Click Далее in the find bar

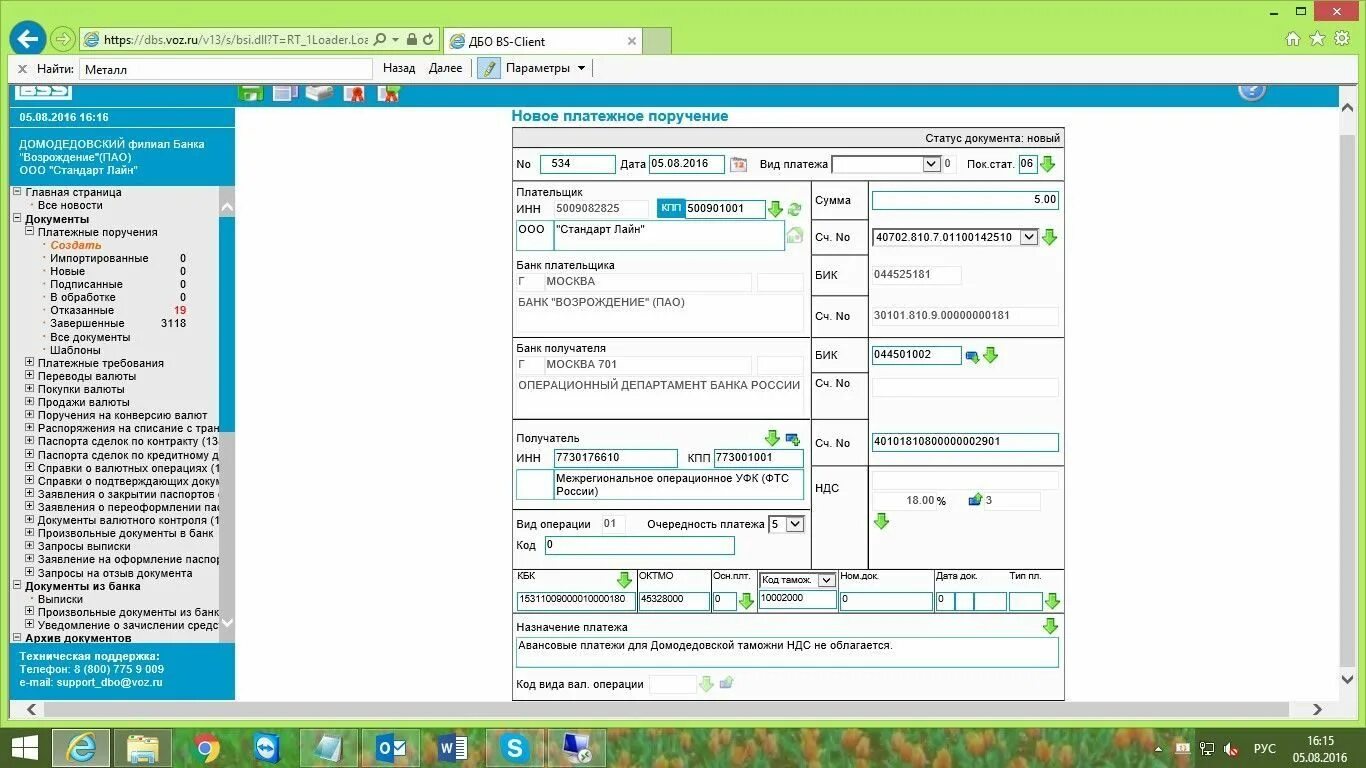pos(445,68)
